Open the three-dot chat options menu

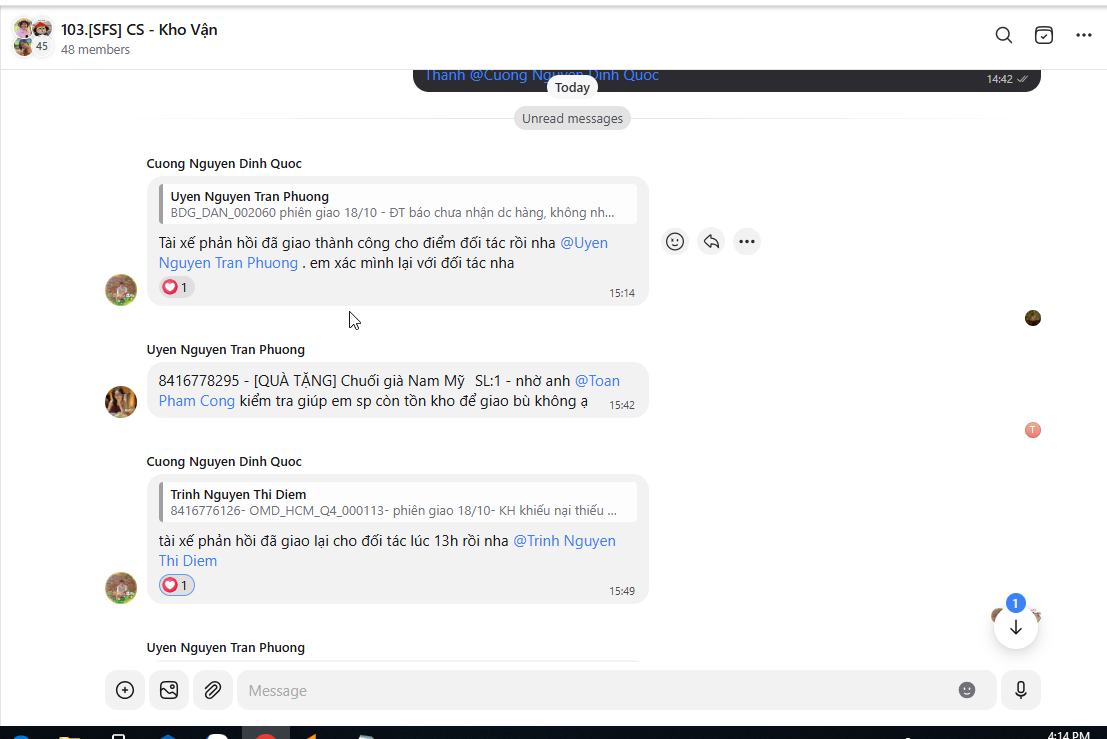[1084, 35]
